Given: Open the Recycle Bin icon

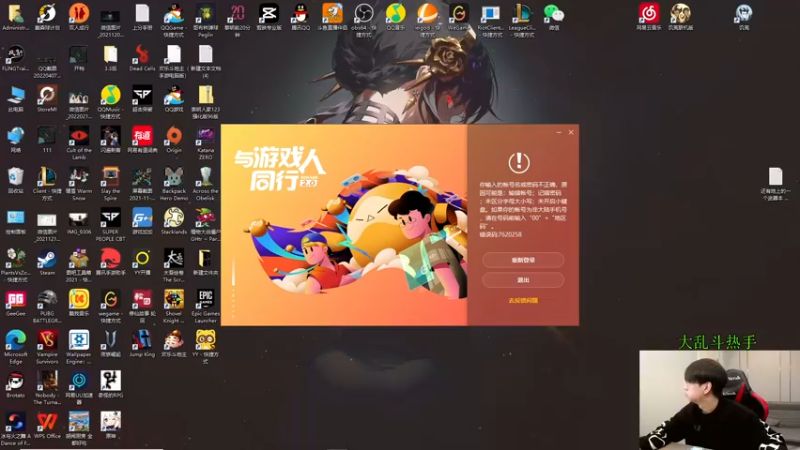Looking at the screenshot, I should (15, 181).
